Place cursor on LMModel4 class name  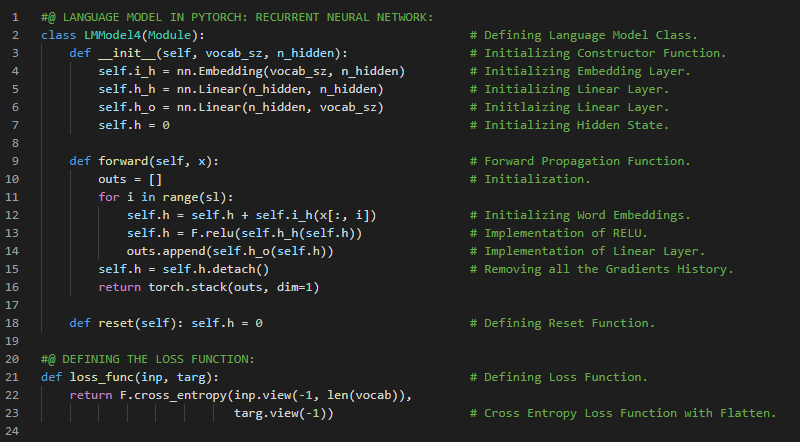[x=113, y=36]
